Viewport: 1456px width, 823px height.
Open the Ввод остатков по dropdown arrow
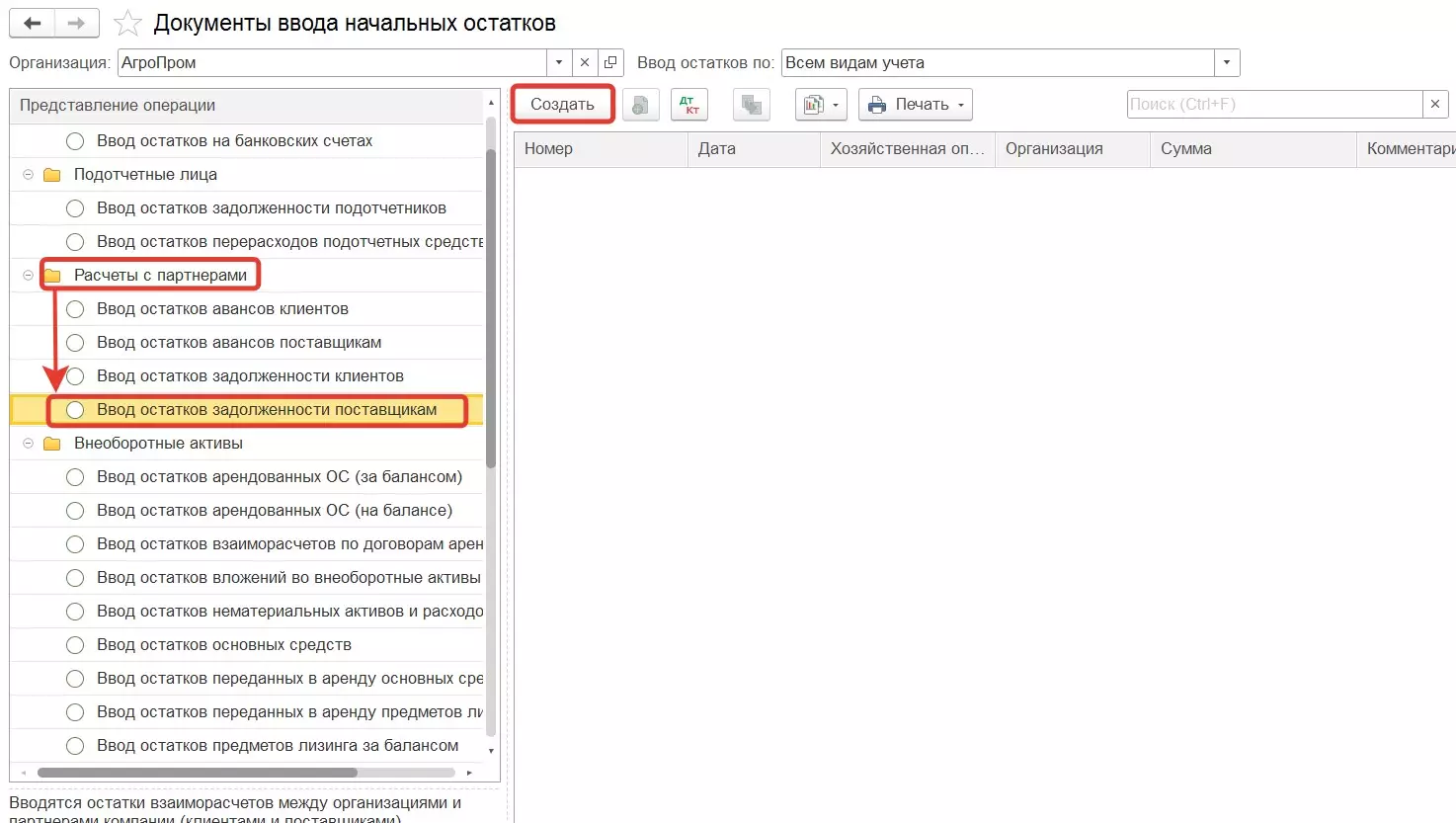click(1227, 62)
